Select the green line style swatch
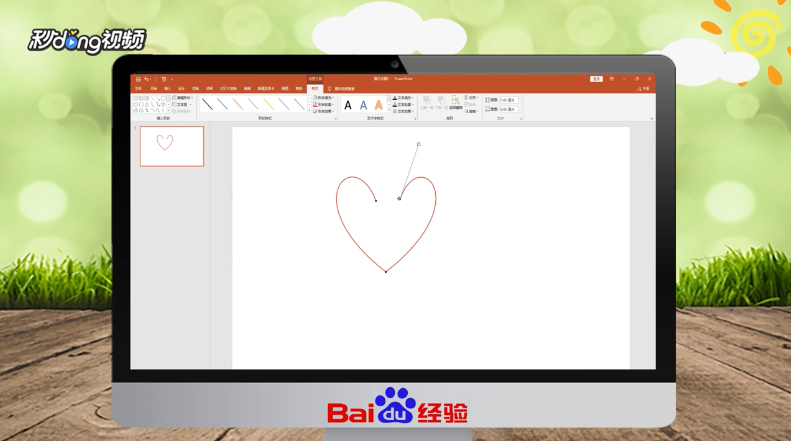The image size is (791, 441). (x=299, y=104)
